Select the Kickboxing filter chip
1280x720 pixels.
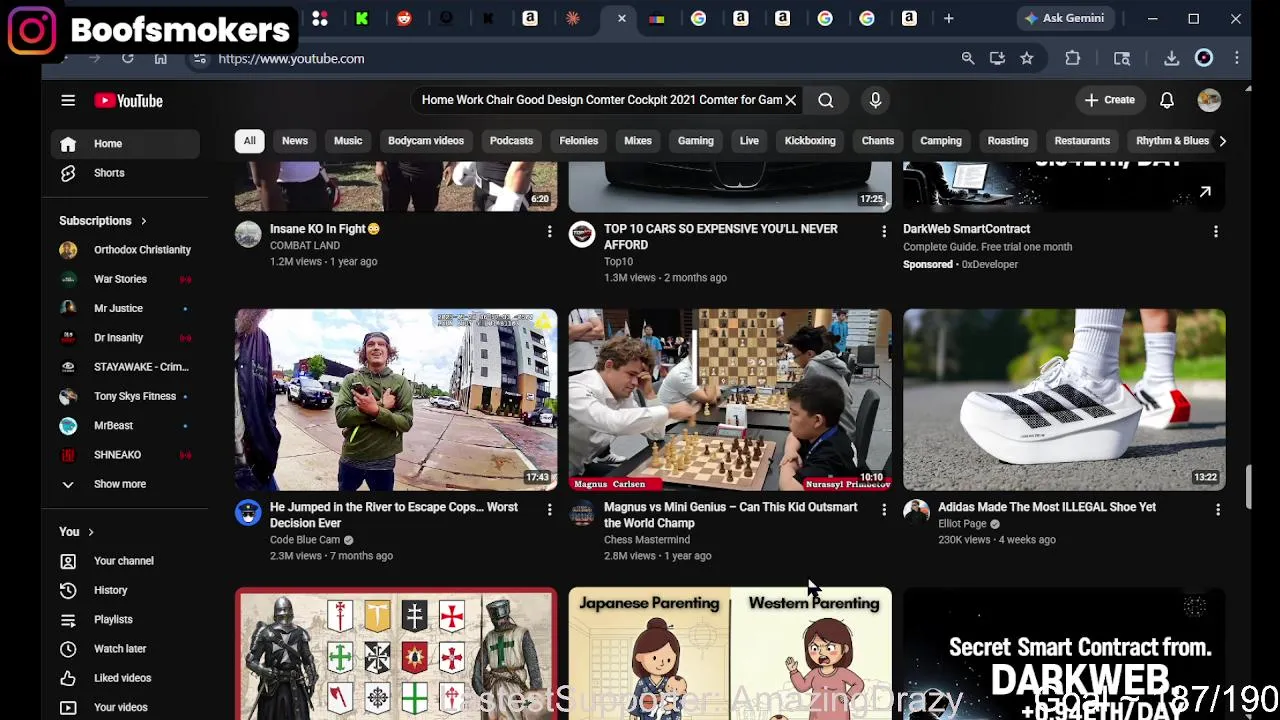pyautogui.click(x=810, y=141)
